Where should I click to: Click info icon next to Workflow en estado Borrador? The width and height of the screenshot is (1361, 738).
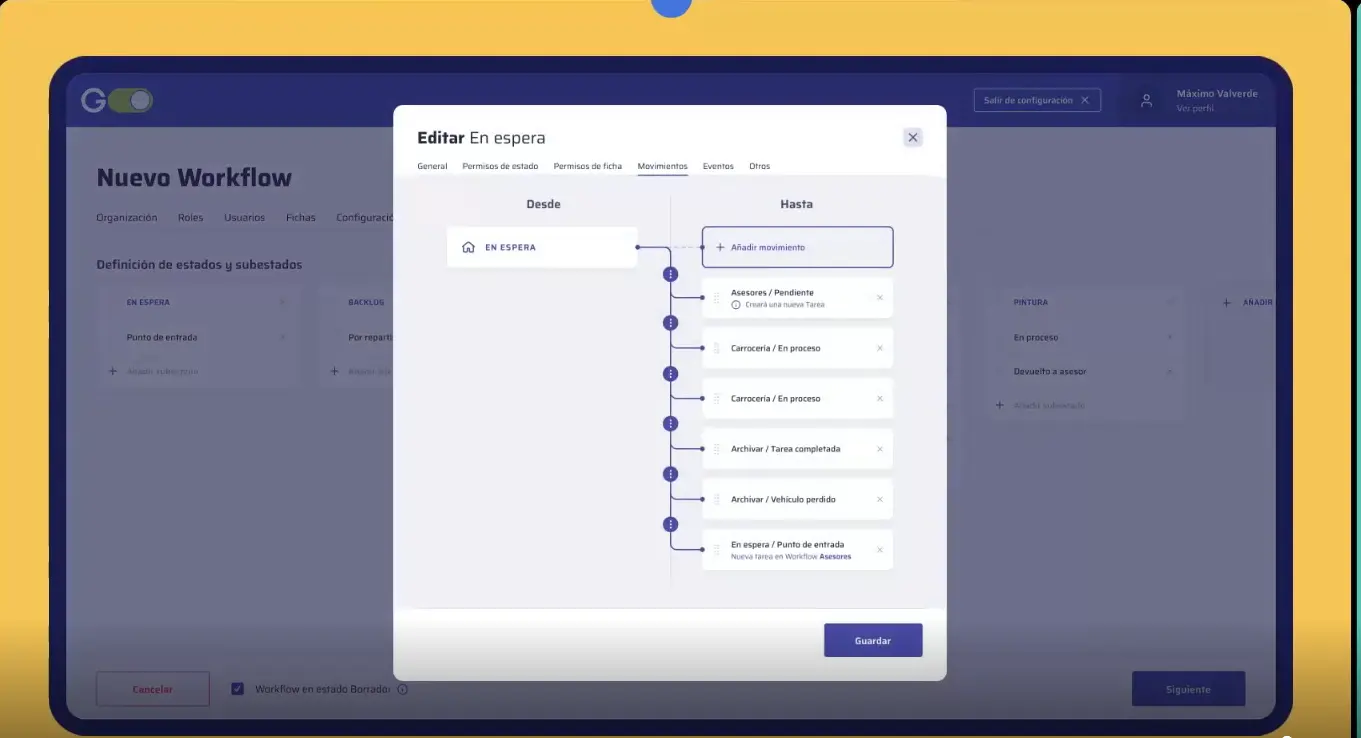point(402,689)
